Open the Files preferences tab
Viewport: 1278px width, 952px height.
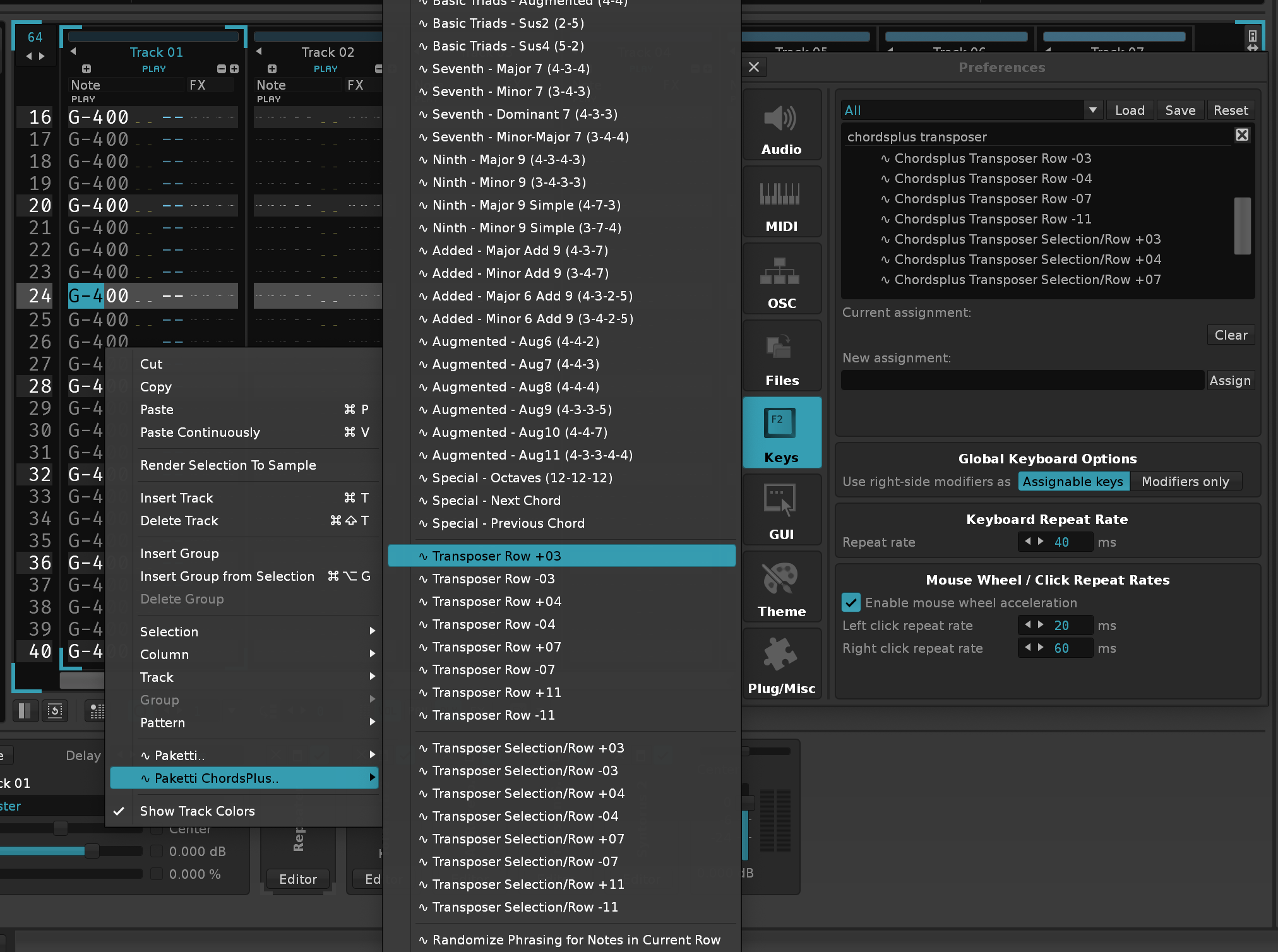pos(781,356)
